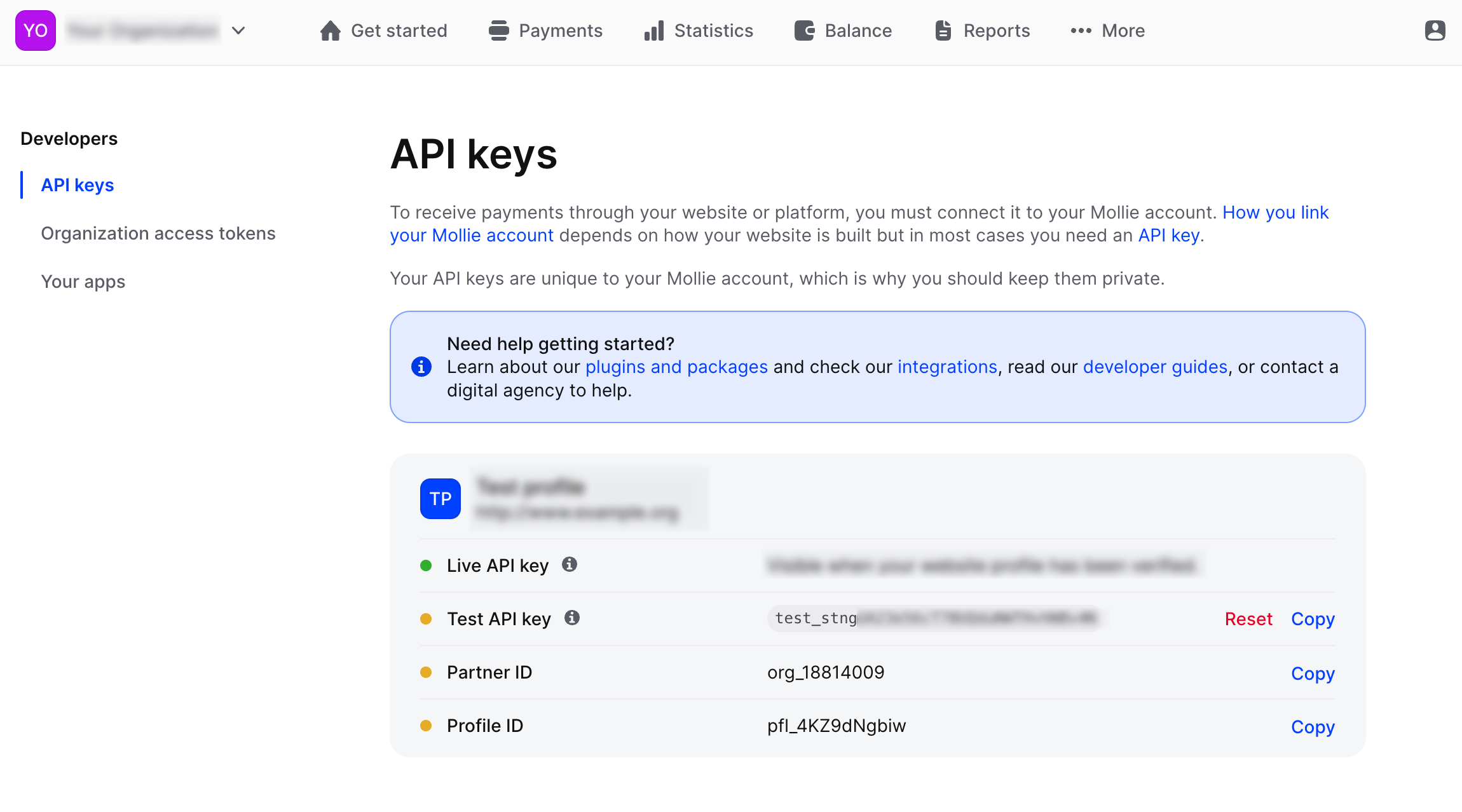
Task: Go to Your apps in sidebar
Action: click(83, 281)
